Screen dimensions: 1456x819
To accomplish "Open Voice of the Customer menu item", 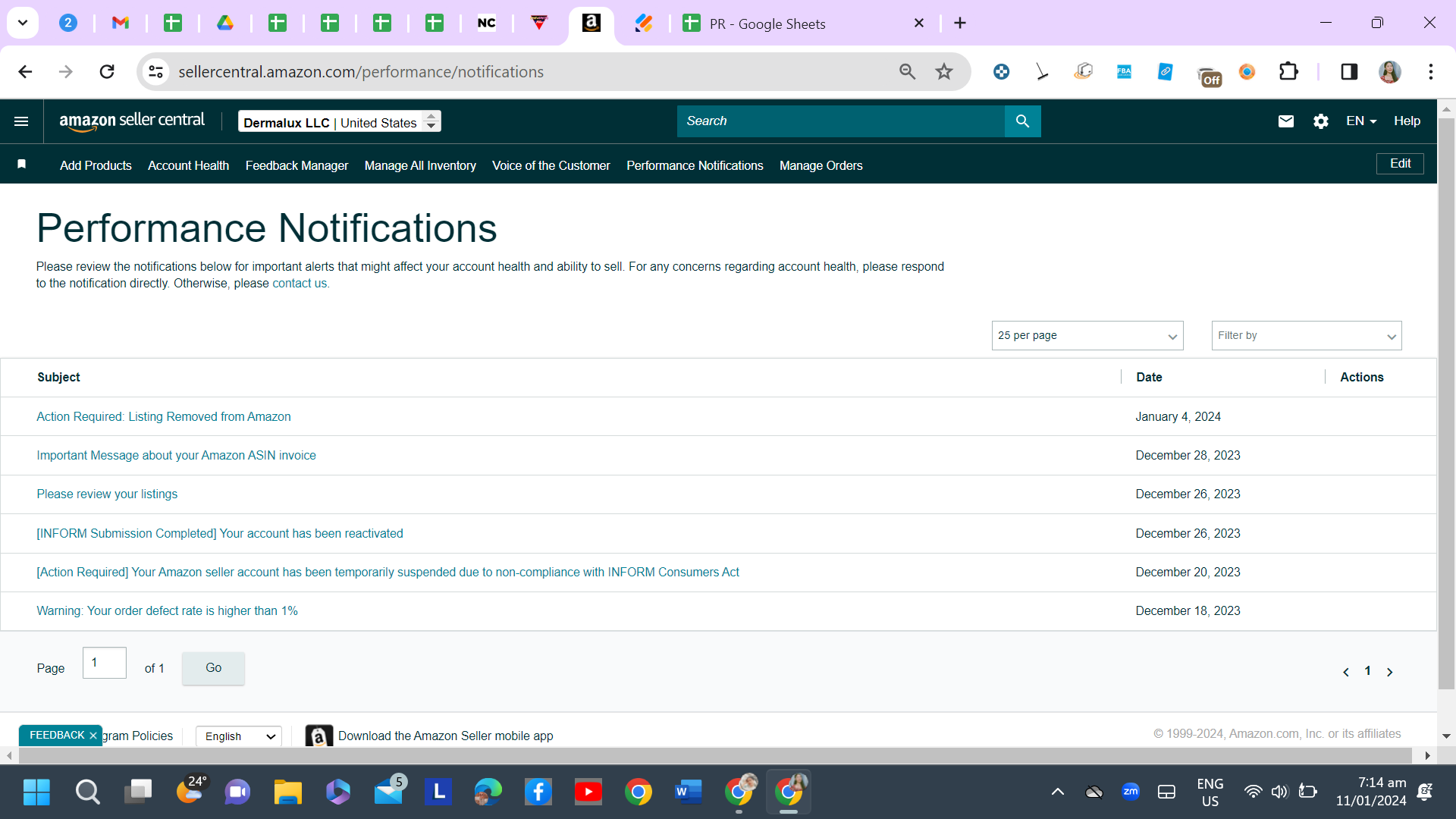I will coord(551,165).
